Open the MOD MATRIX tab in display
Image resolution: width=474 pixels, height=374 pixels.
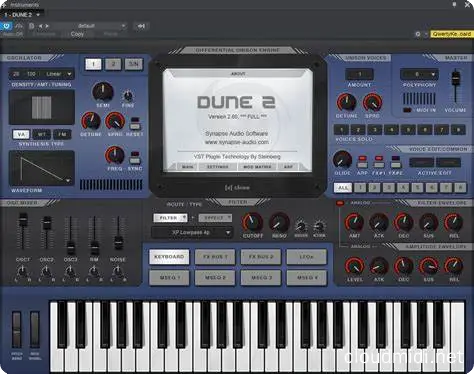tap(257, 167)
